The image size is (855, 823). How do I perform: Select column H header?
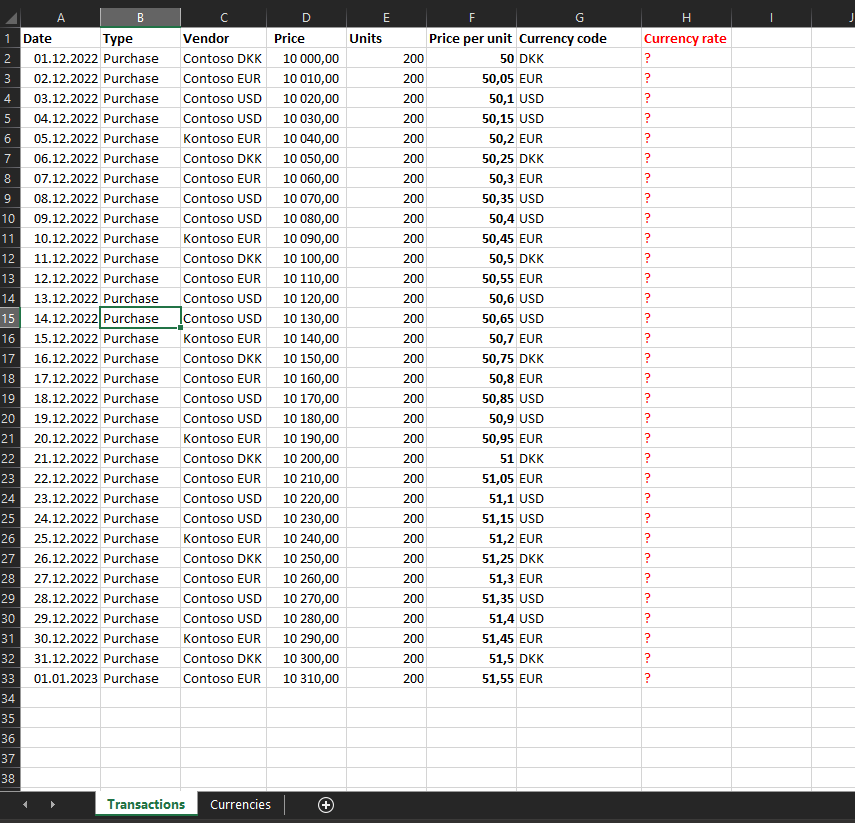click(687, 17)
